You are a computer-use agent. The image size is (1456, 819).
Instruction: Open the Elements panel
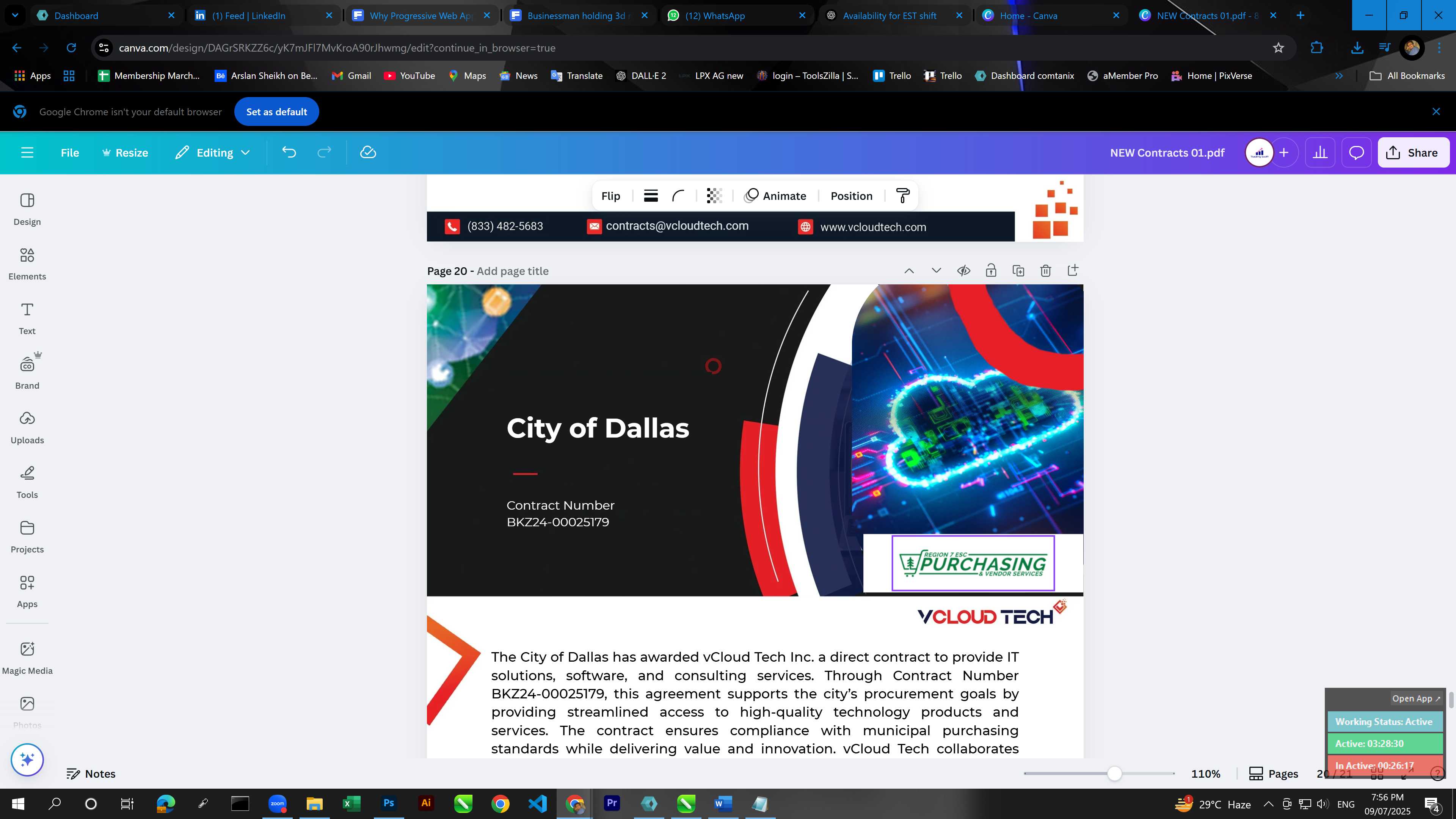pyautogui.click(x=27, y=264)
